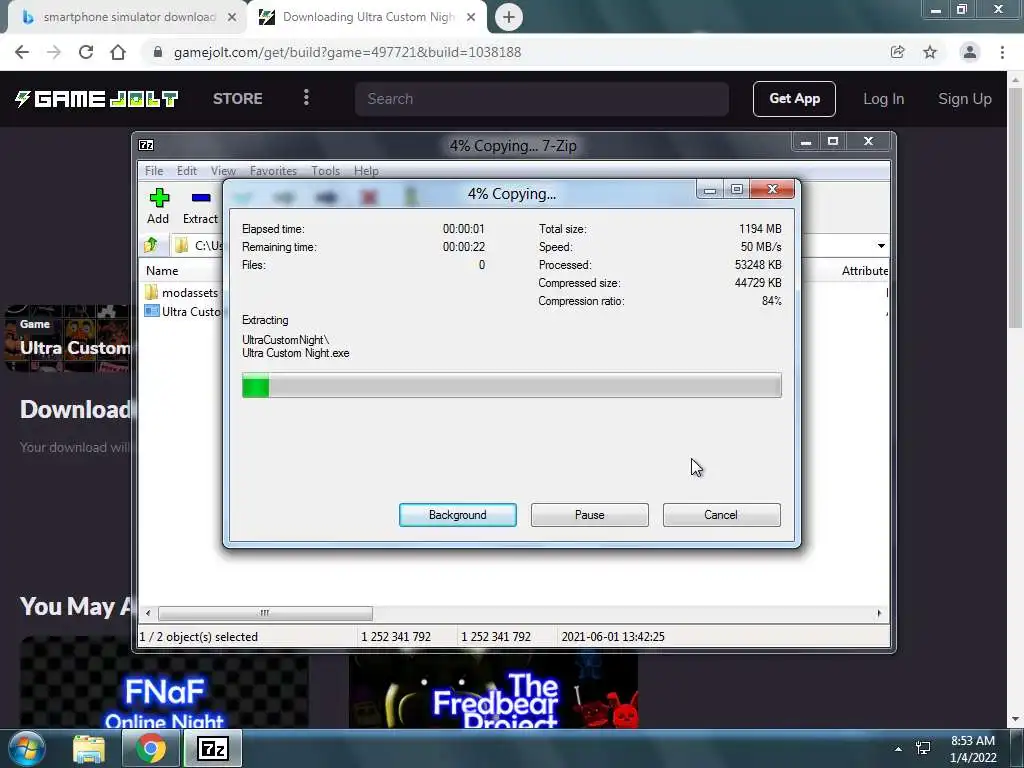Click the Log In link
Image resolution: width=1024 pixels, height=768 pixels.
pos(884,99)
